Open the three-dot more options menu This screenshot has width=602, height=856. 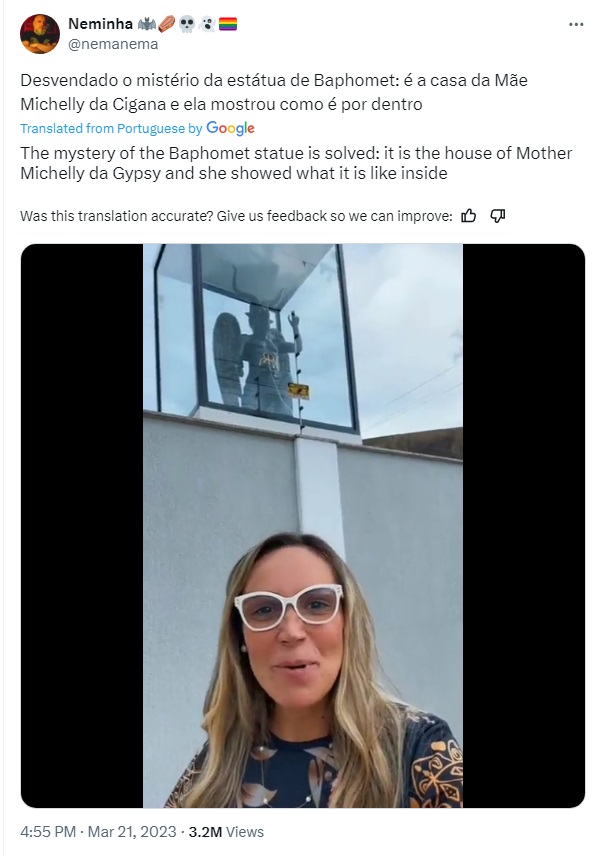click(x=576, y=25)
